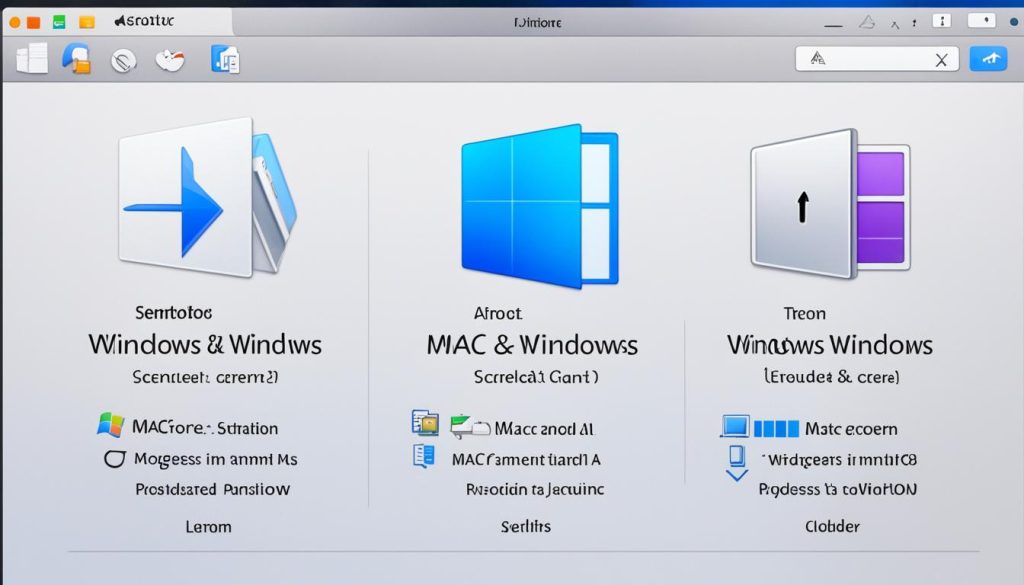Viewport: 1024px width, 585px height.
Task: Click the green icon in the title bar
Action: click(59, 22)
